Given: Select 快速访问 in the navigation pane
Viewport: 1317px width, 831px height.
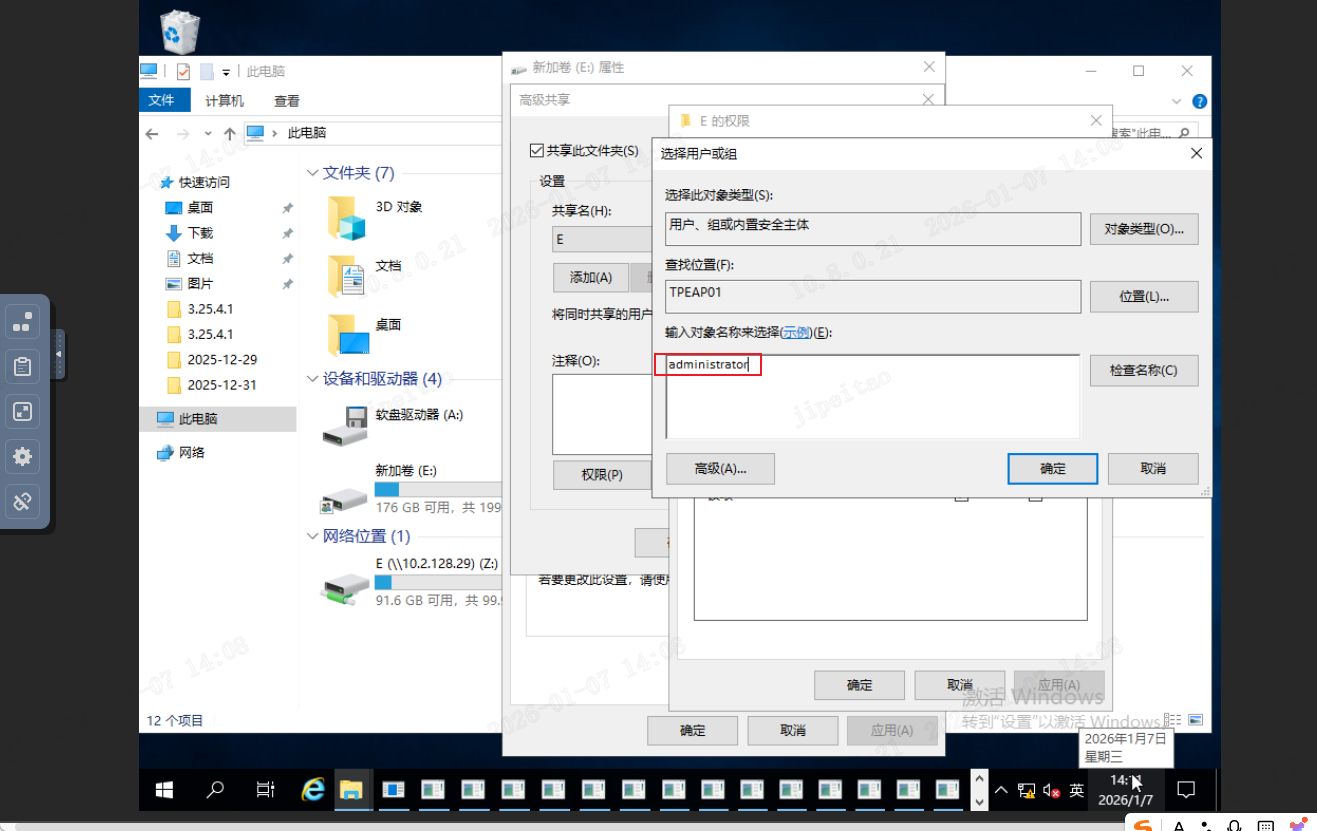Looking at the screenshot, I should pyautogui.click(x=204, y=182).
